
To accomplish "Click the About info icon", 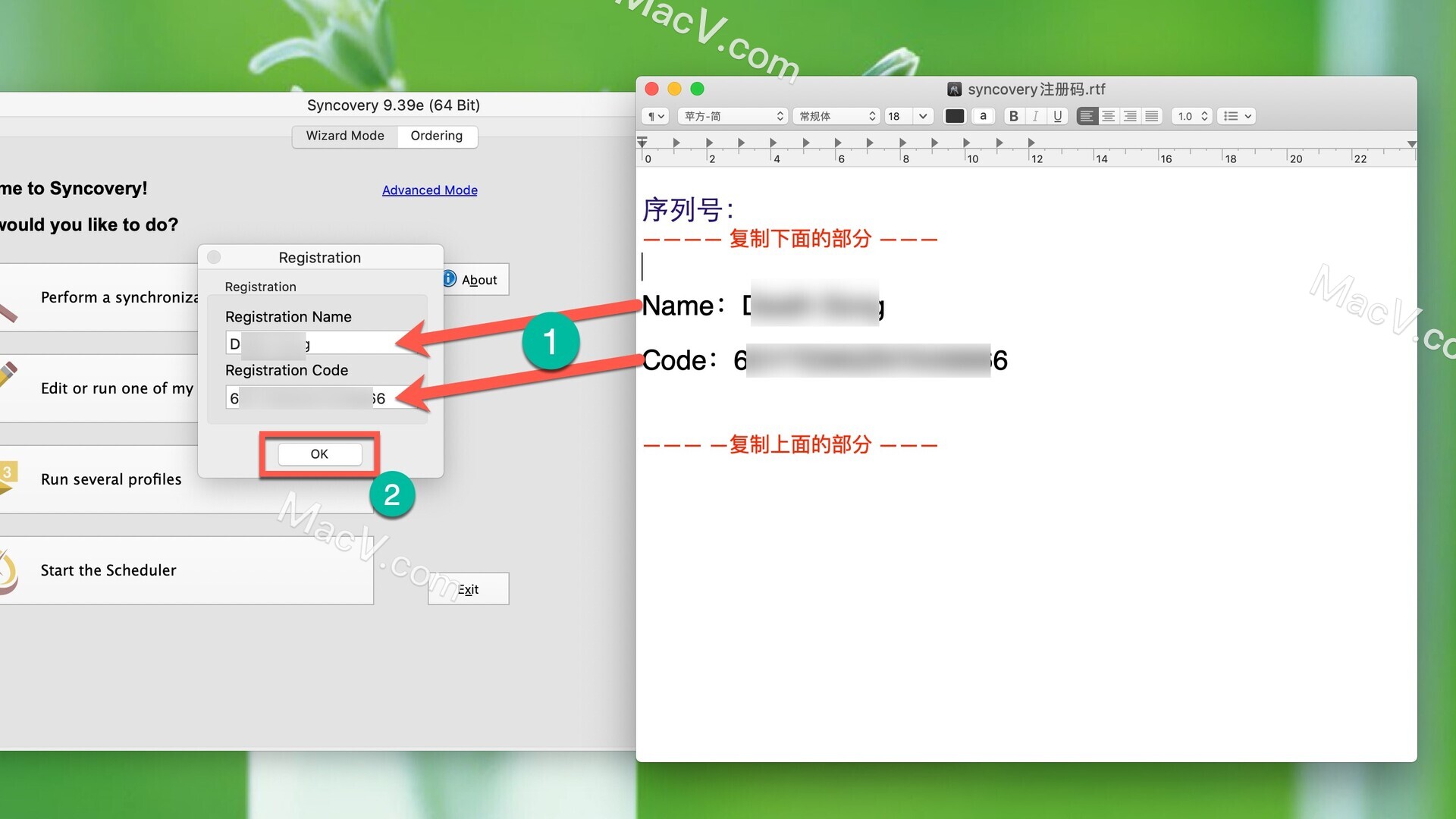I will click(450, 279).
